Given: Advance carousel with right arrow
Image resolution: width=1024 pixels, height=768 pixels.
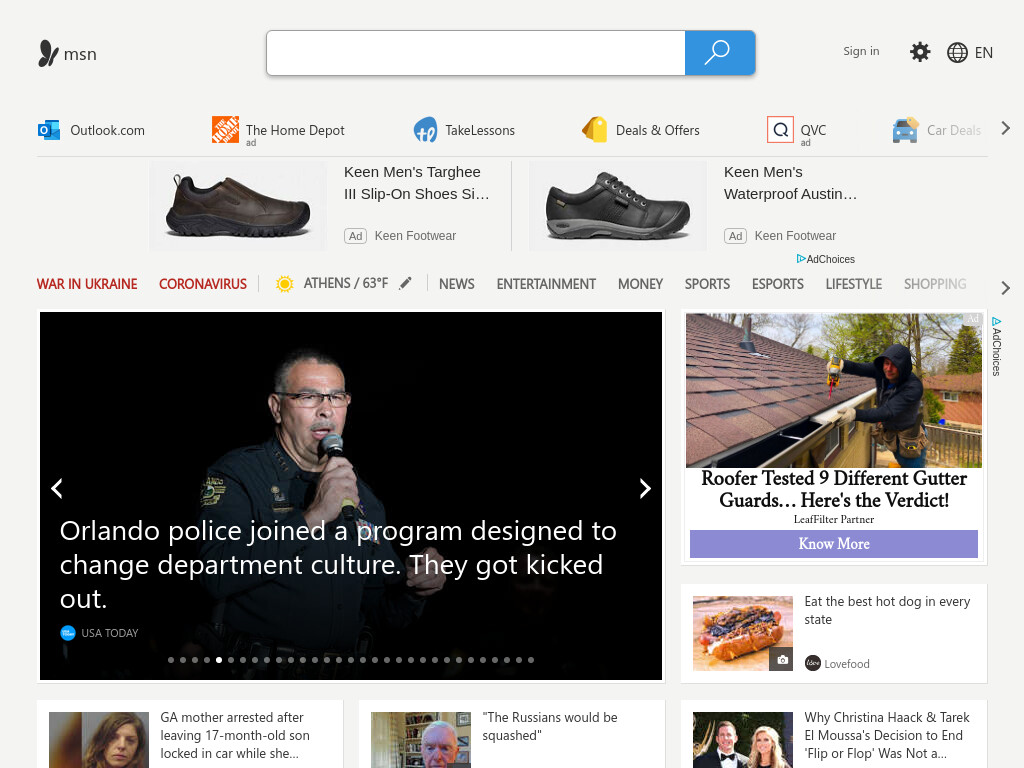Looking at the screenshot, I should coord(645,488).
